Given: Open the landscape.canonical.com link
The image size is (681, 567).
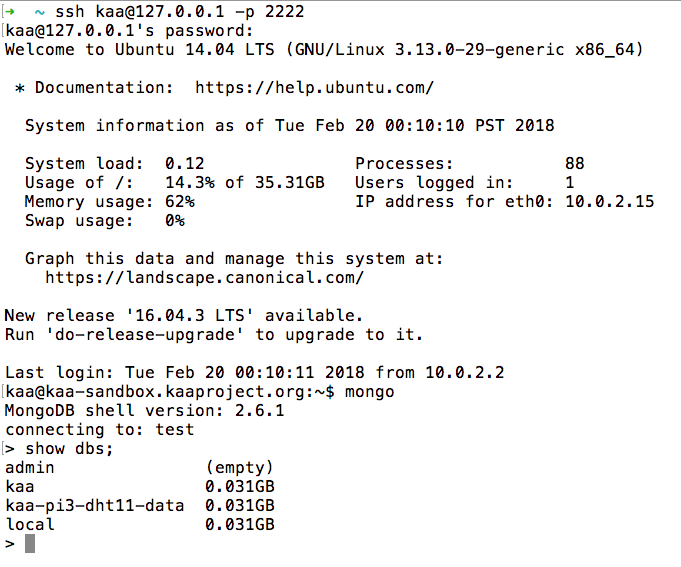Looking at the screenshot, I should pyautogui.click(x=204, y=278).
